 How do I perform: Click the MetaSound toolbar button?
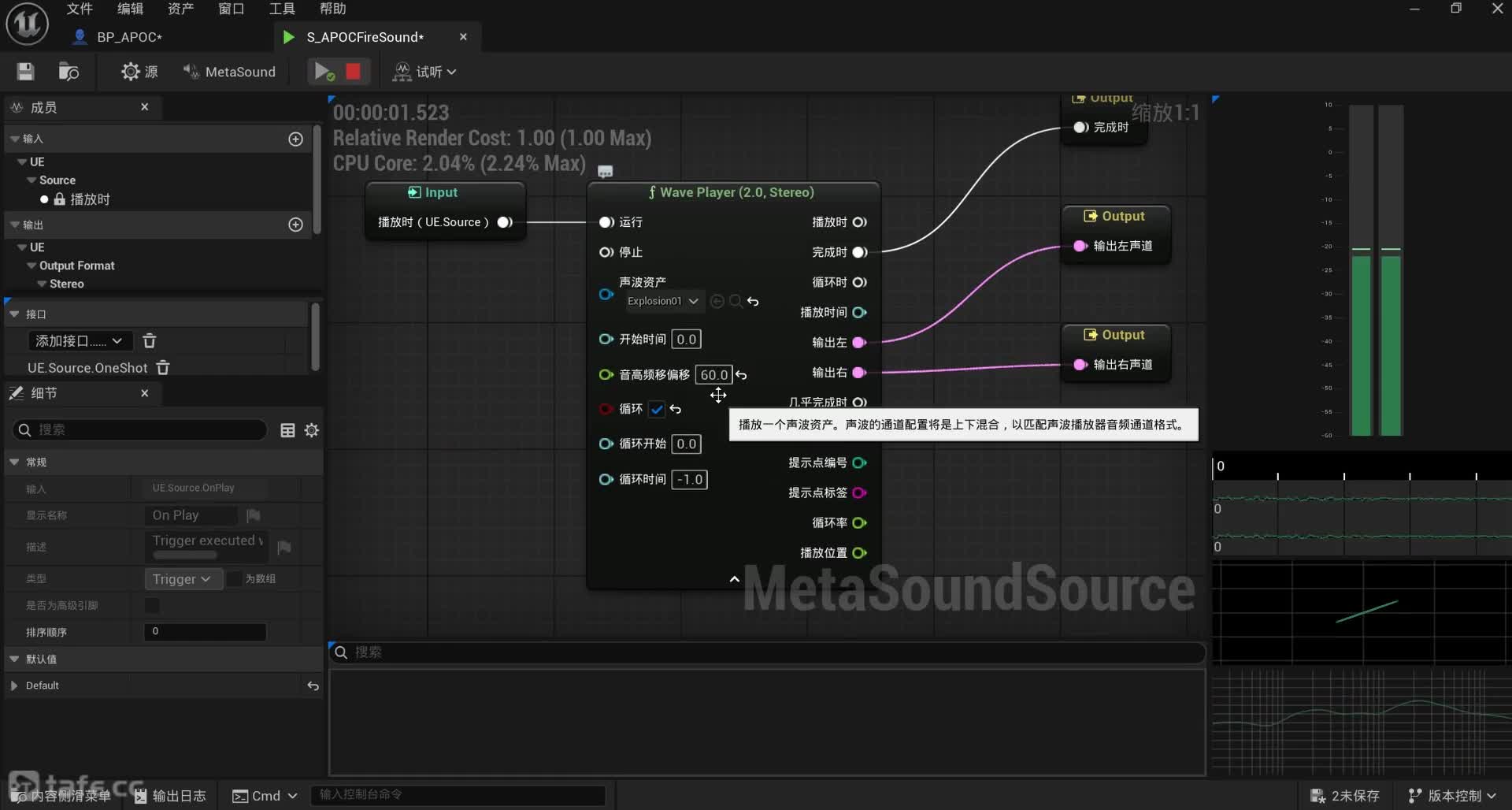pos(229,72)
